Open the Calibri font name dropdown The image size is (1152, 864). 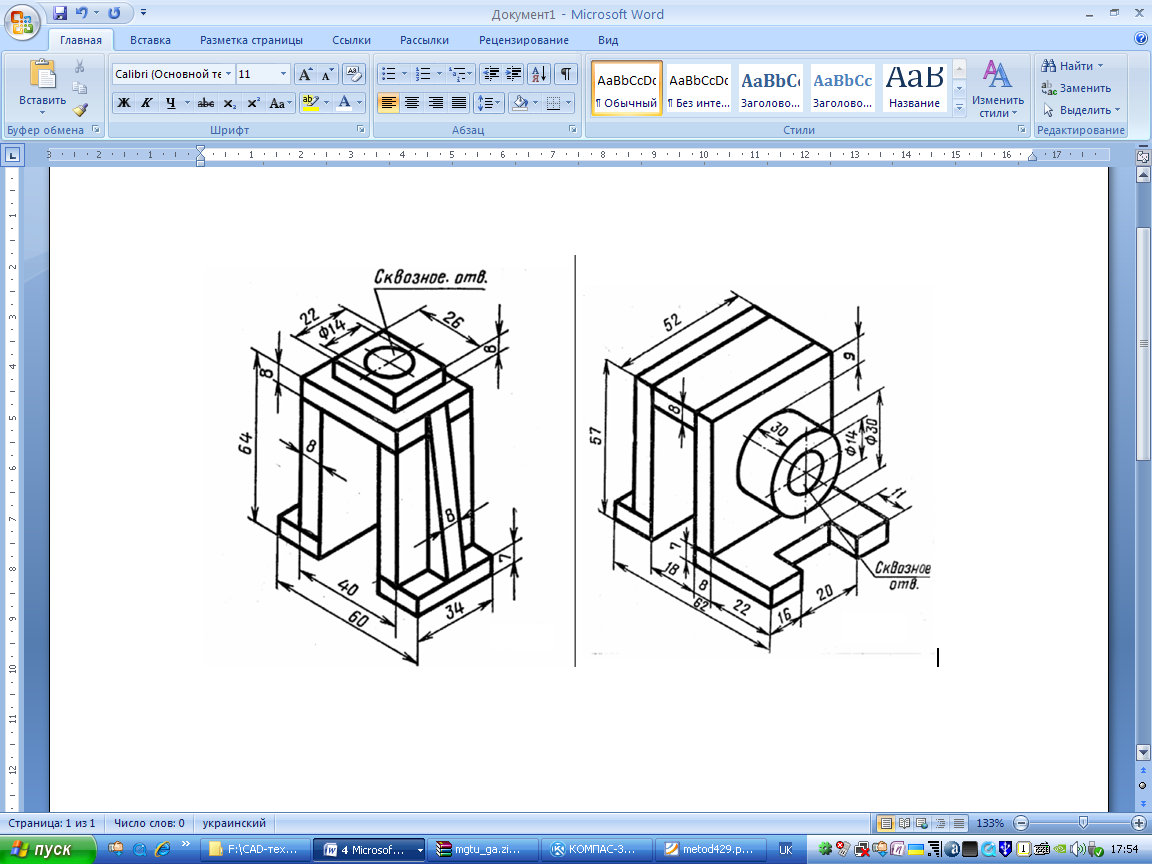(228, 74)
